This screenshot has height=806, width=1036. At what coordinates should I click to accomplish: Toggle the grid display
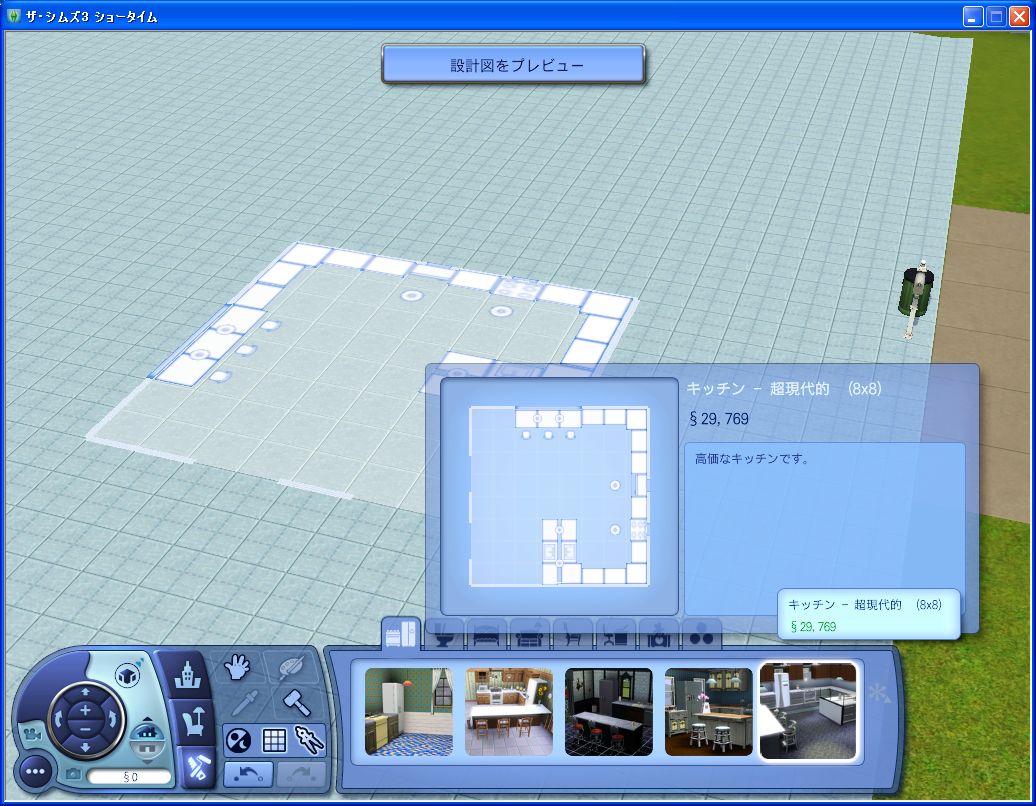[274, 741]
